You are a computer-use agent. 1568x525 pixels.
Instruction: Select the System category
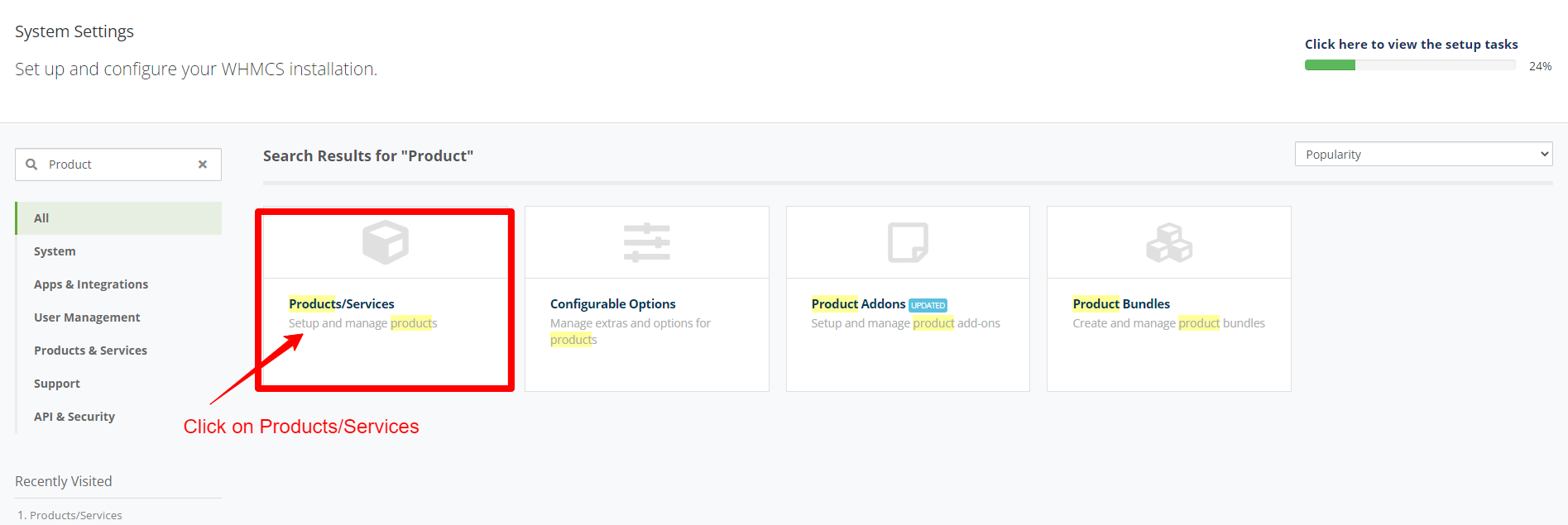click(x=55, y=251)
